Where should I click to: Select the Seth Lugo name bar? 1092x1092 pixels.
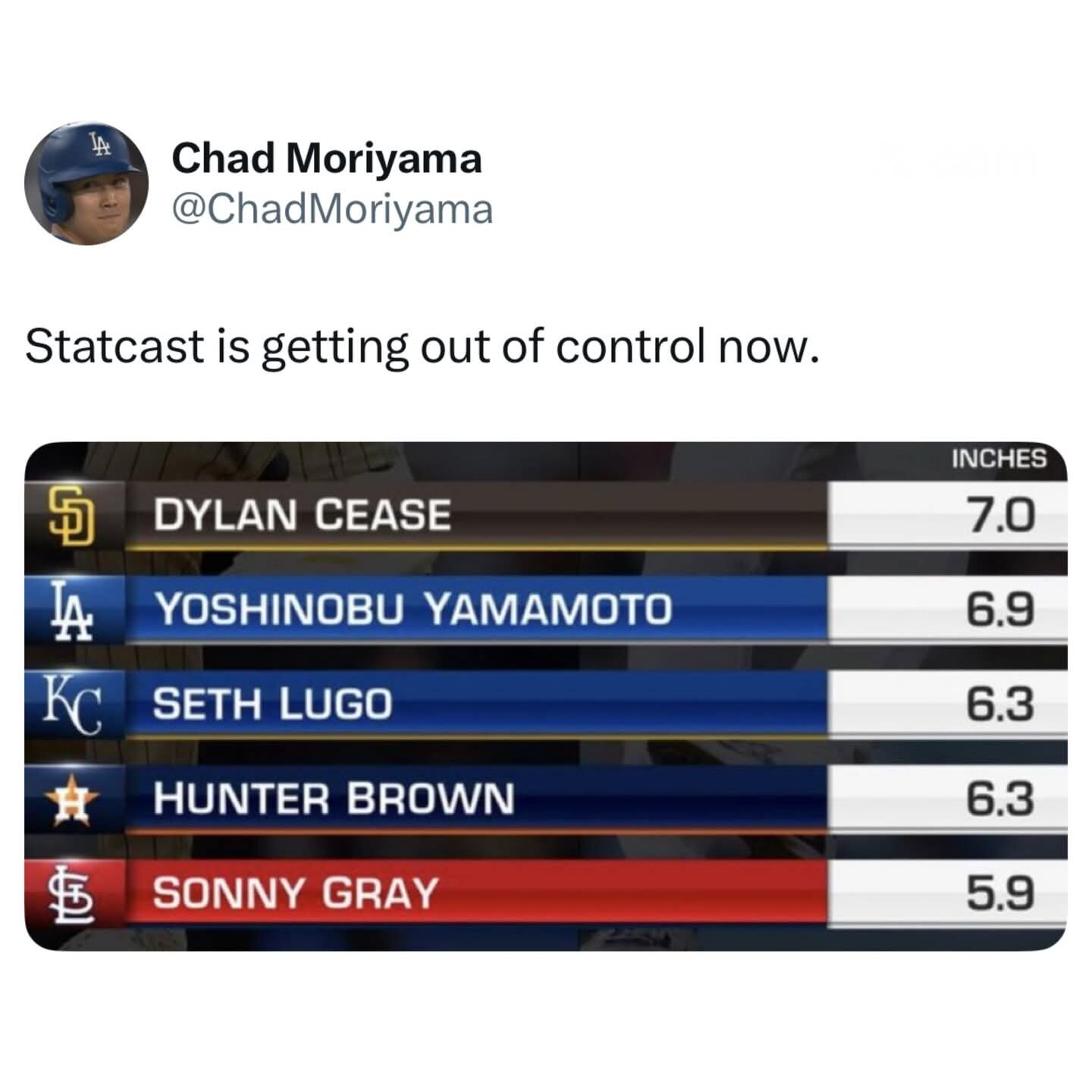pyautogui.click(x=470, y=704)
